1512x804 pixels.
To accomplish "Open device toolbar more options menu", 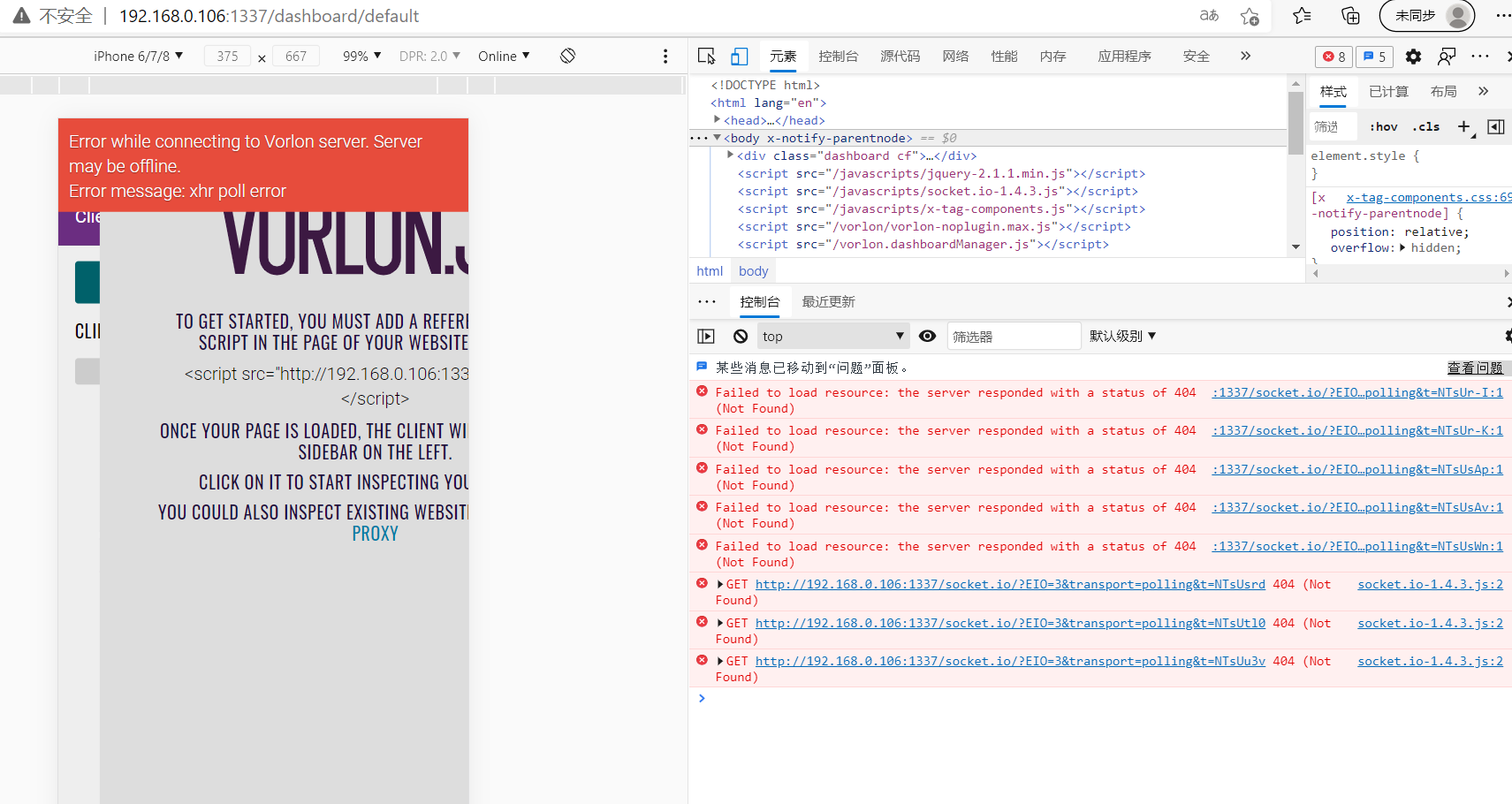I will coord(665,56).
